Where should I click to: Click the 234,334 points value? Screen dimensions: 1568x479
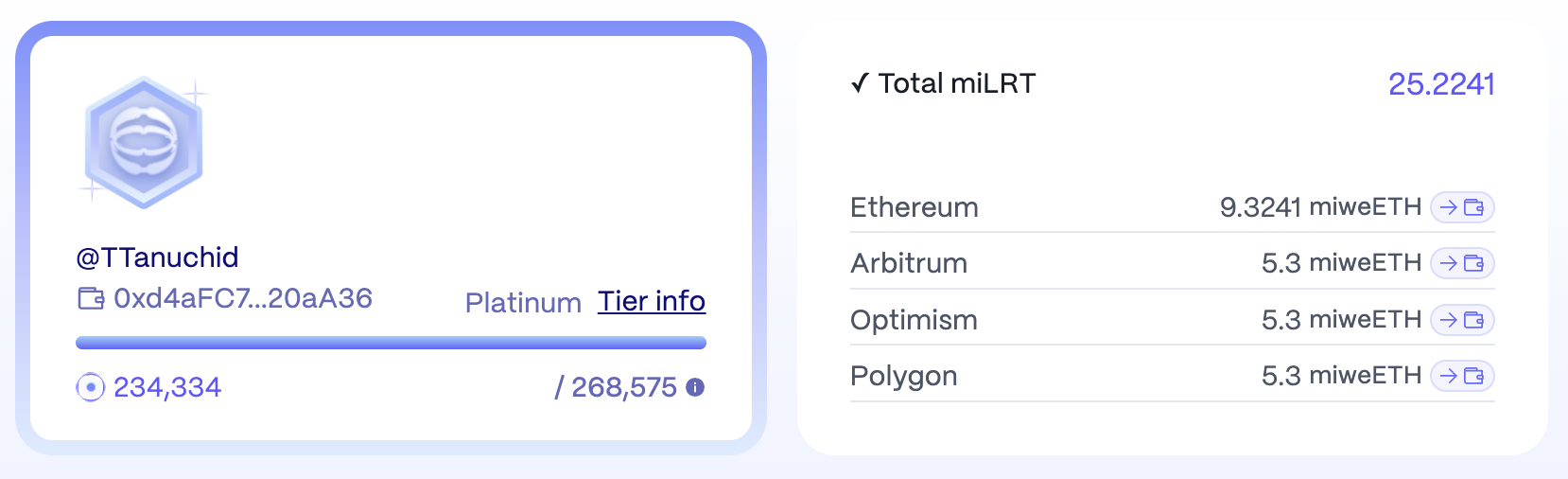click(x=167, y=387)
